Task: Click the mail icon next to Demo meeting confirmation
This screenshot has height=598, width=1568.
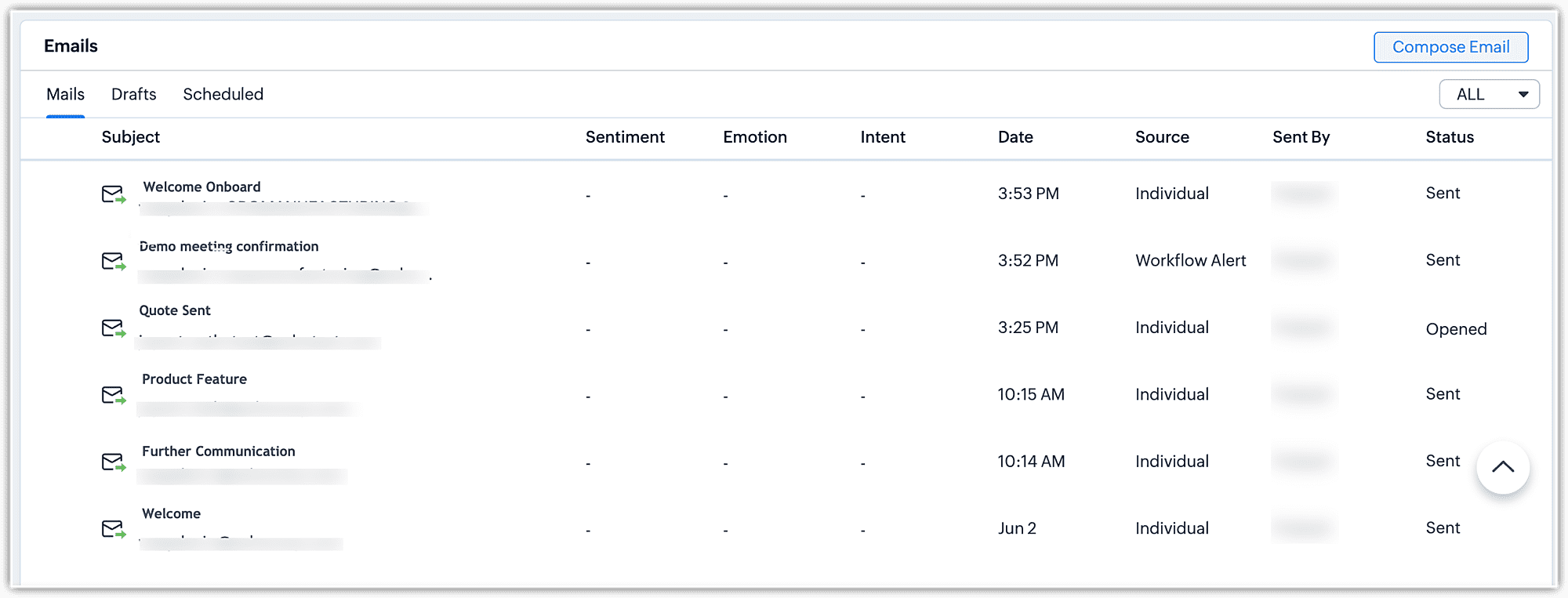Action: [x=114, y=261]
